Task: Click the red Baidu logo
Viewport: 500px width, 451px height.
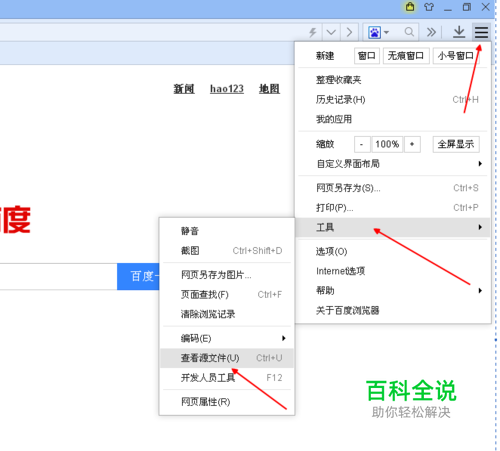Action: pyautogui.click(x=15, y=220)
